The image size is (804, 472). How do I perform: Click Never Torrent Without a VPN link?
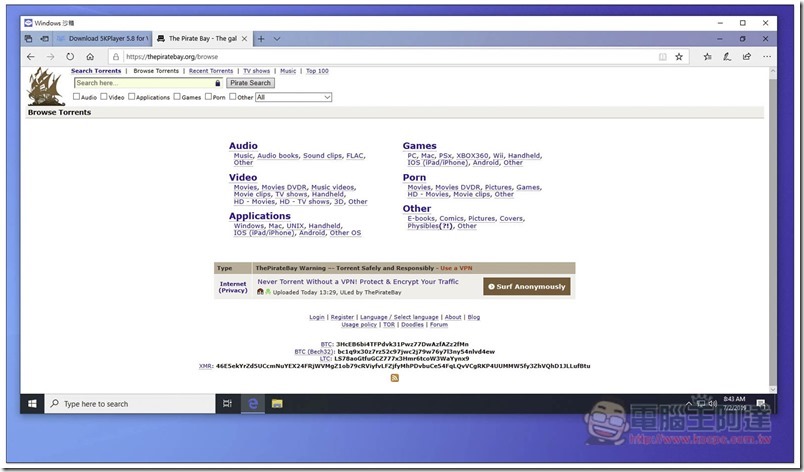click(x=358, y=282)
